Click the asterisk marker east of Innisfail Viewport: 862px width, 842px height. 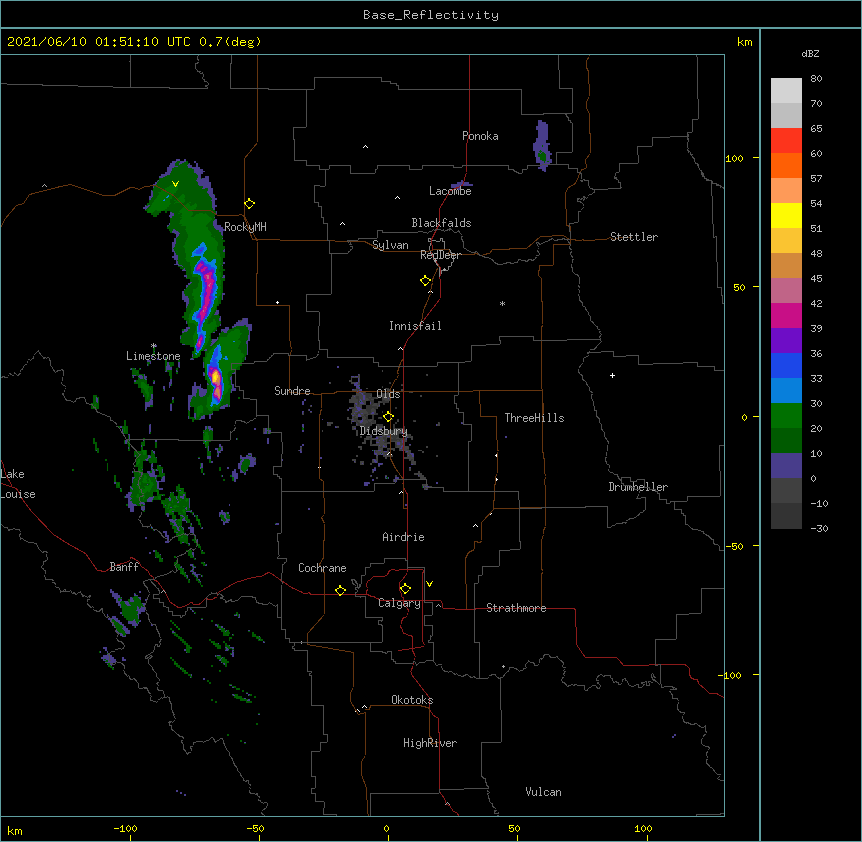(502, 303)
